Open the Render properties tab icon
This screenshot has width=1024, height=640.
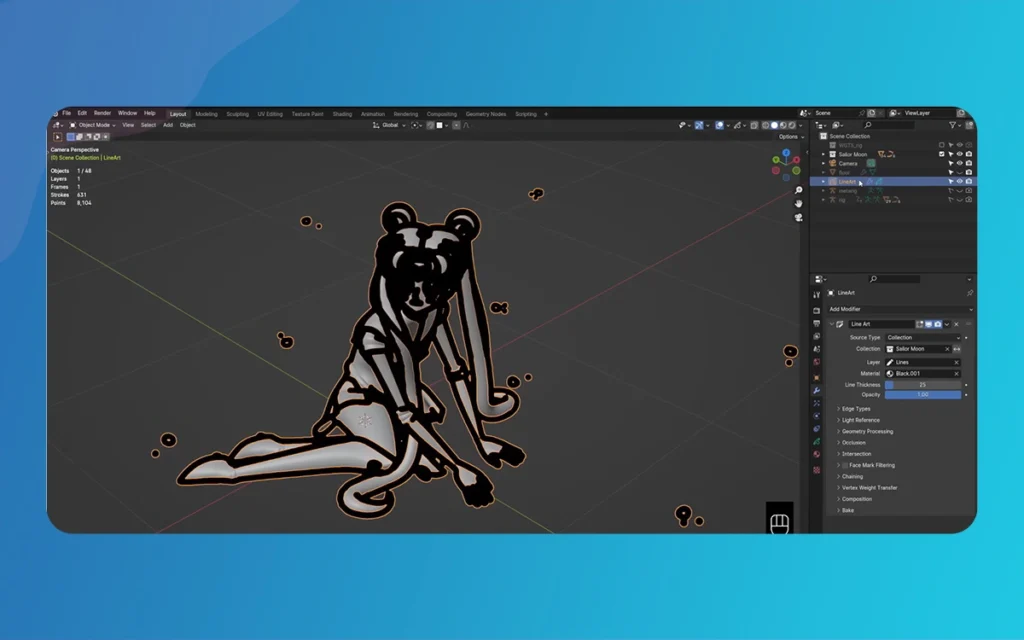tap(816, 311)
